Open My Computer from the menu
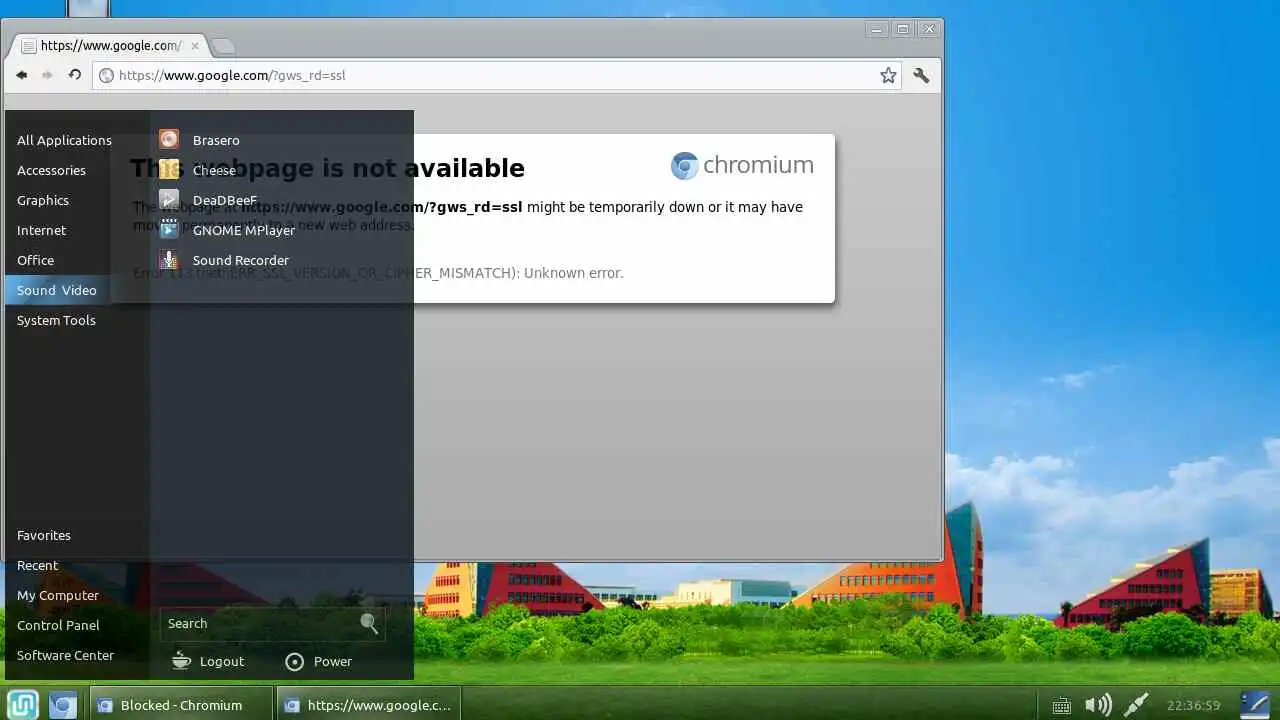1280x720 pixels. click(x=58, y=595)
